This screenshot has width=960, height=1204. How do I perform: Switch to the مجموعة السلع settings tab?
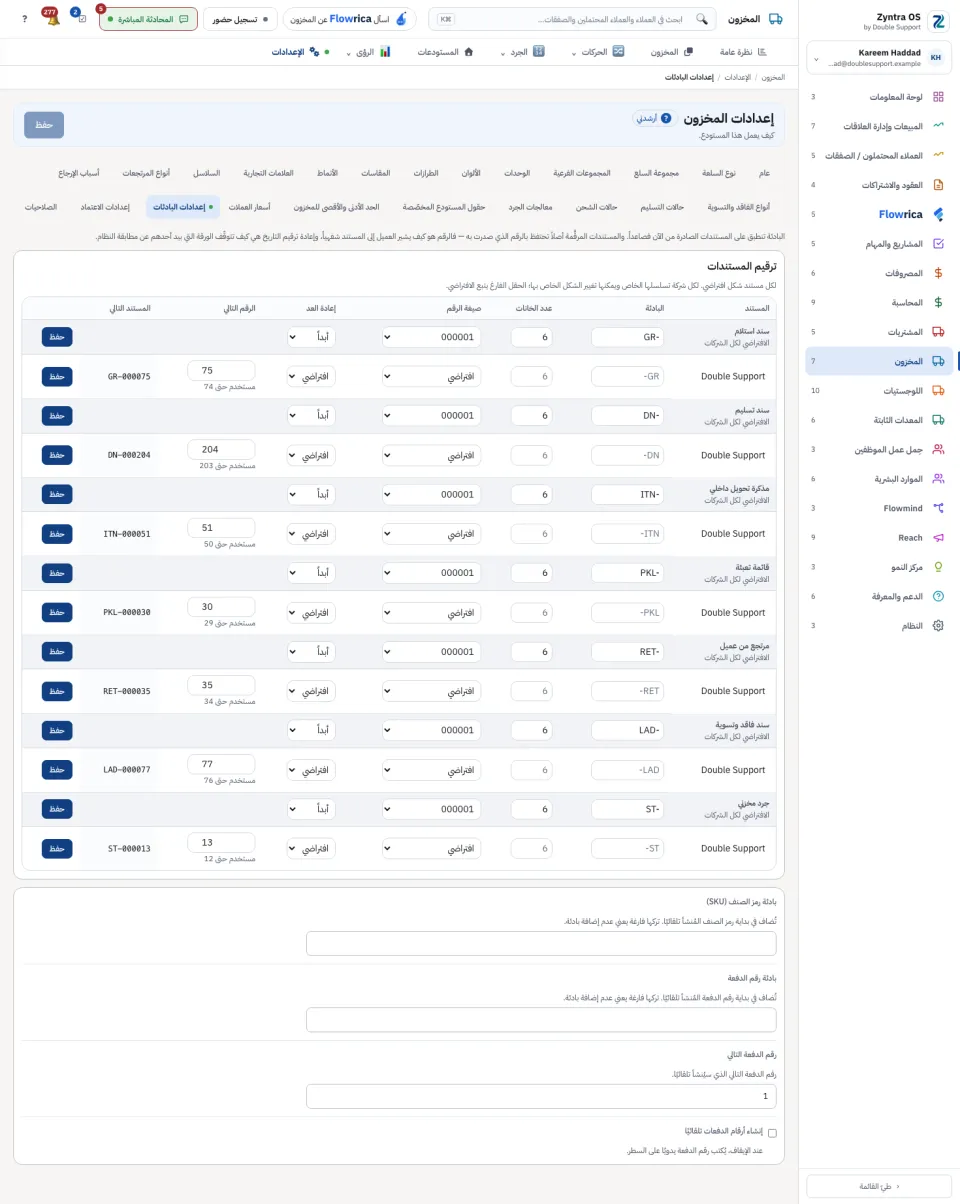click(657, 173)
